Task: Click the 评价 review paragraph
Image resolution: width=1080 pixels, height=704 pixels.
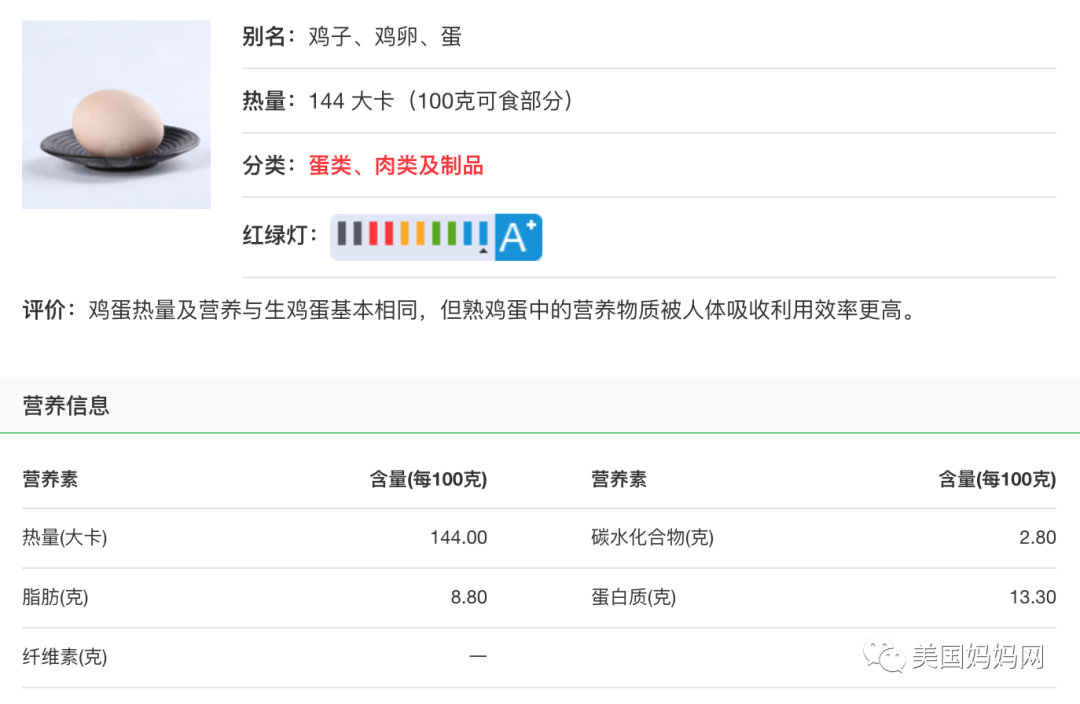Action: (x=470, y=310)
